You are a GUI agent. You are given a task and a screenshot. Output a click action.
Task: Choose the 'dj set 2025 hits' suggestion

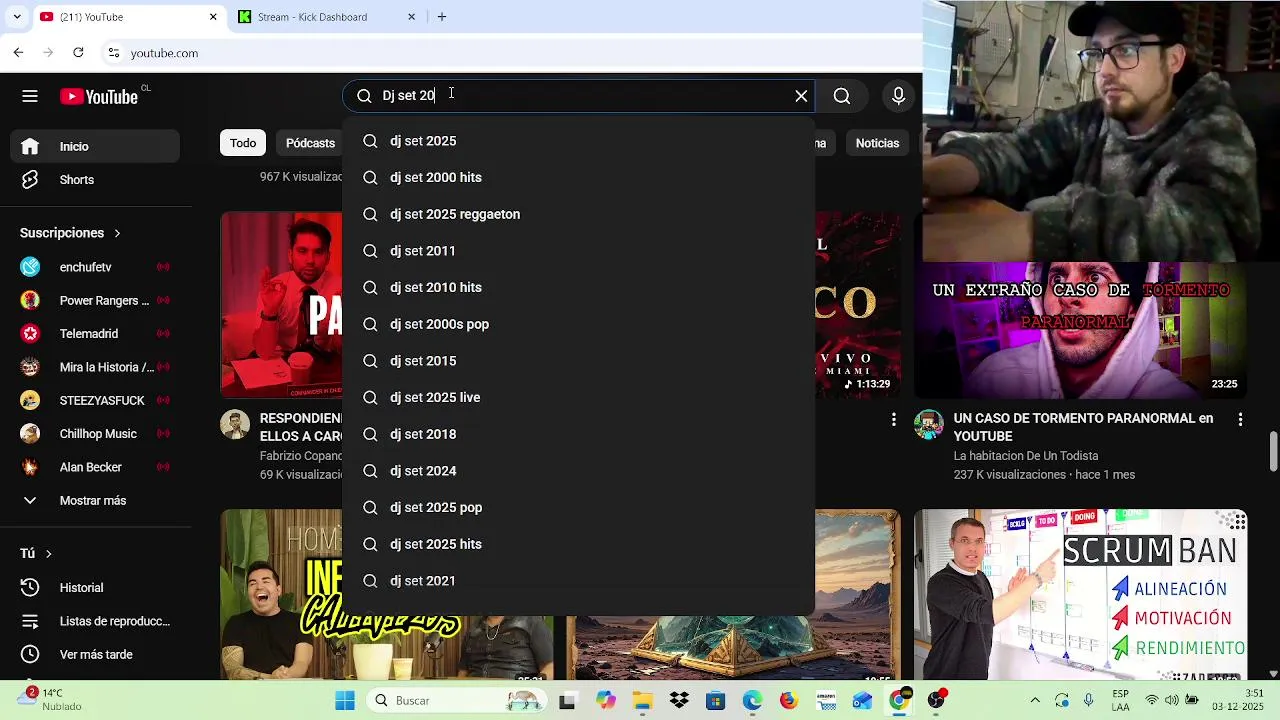point(579,544)
